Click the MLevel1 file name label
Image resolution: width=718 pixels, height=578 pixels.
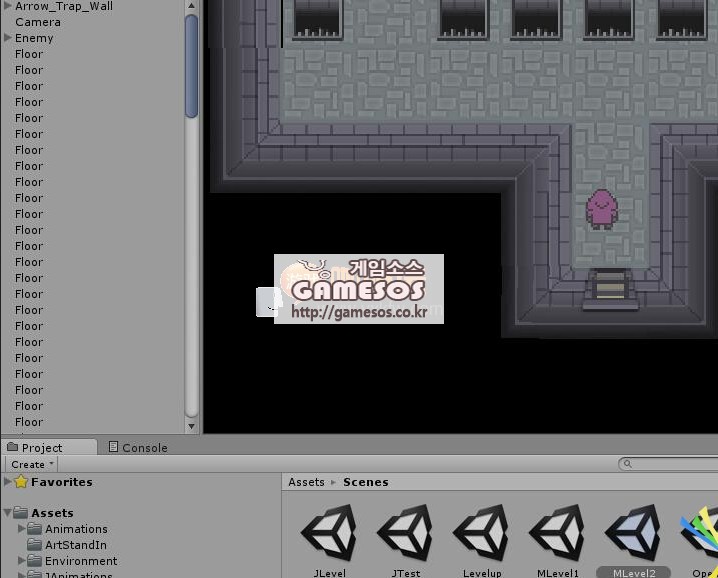tap(558, 573)
